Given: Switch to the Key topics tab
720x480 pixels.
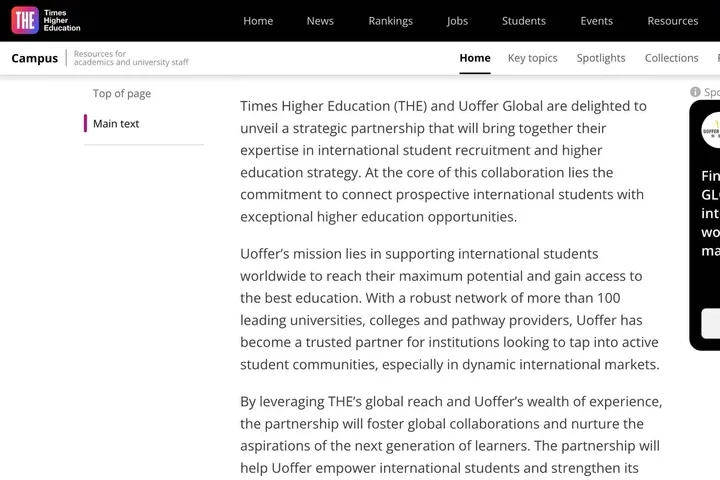Looking at the screenshot, I should (x=533, y=58).
